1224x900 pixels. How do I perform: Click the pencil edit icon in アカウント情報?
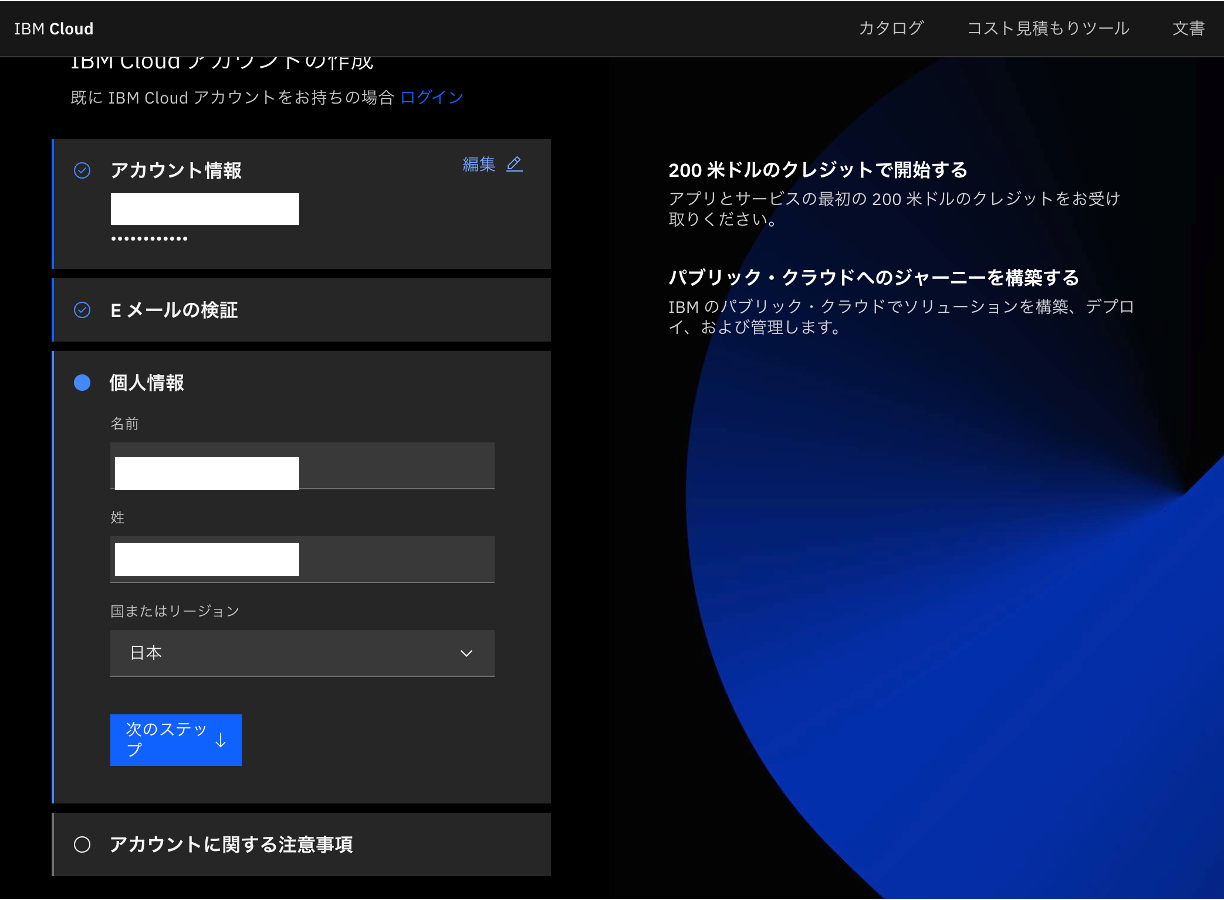514,164
